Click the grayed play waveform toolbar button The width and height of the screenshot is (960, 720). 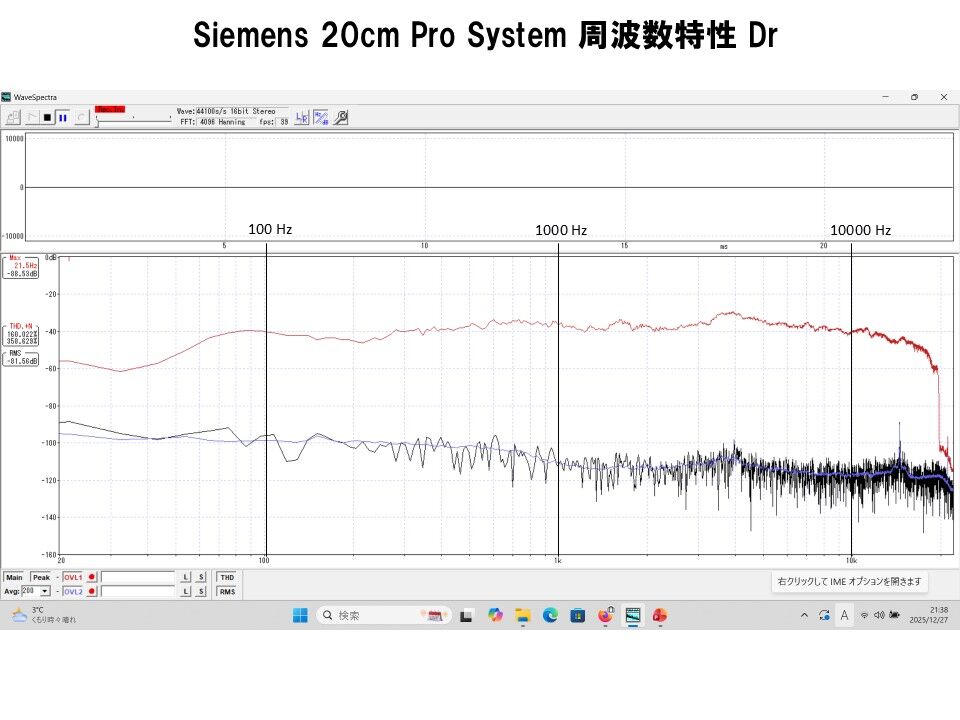(x=32, y=117)
